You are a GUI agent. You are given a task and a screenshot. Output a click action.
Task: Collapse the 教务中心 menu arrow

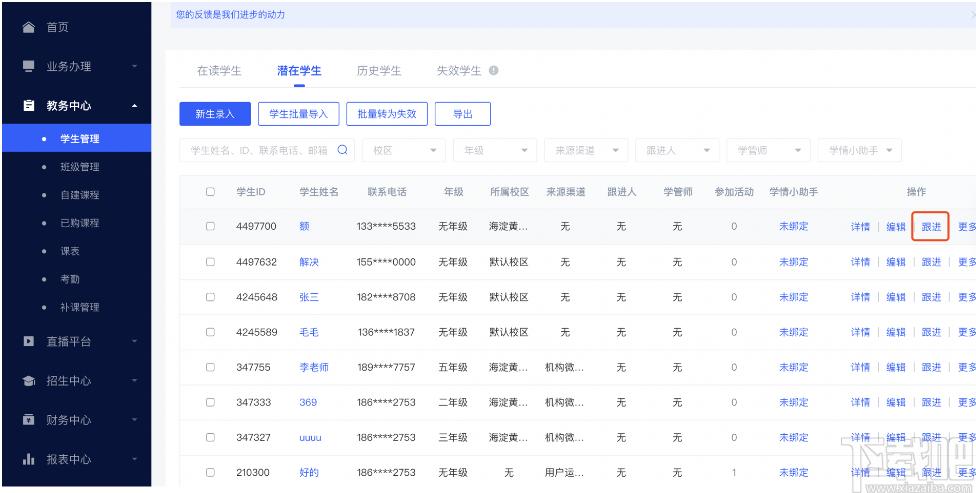[x=135, y=106]
